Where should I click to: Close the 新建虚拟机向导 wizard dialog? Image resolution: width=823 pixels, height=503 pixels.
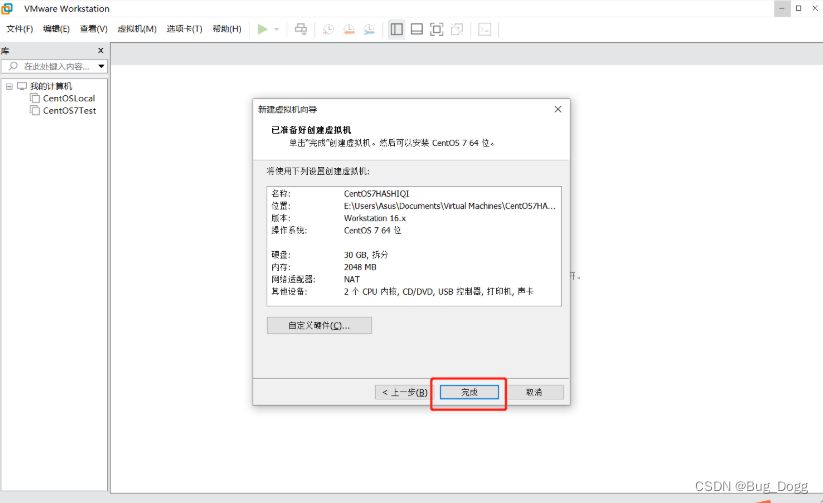coord(558,109)
